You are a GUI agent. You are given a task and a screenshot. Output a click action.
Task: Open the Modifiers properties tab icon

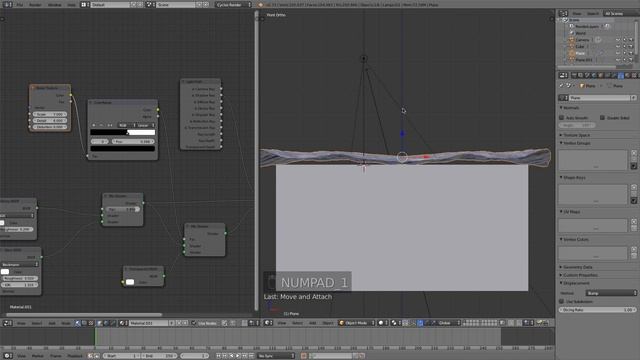point(614,76)
